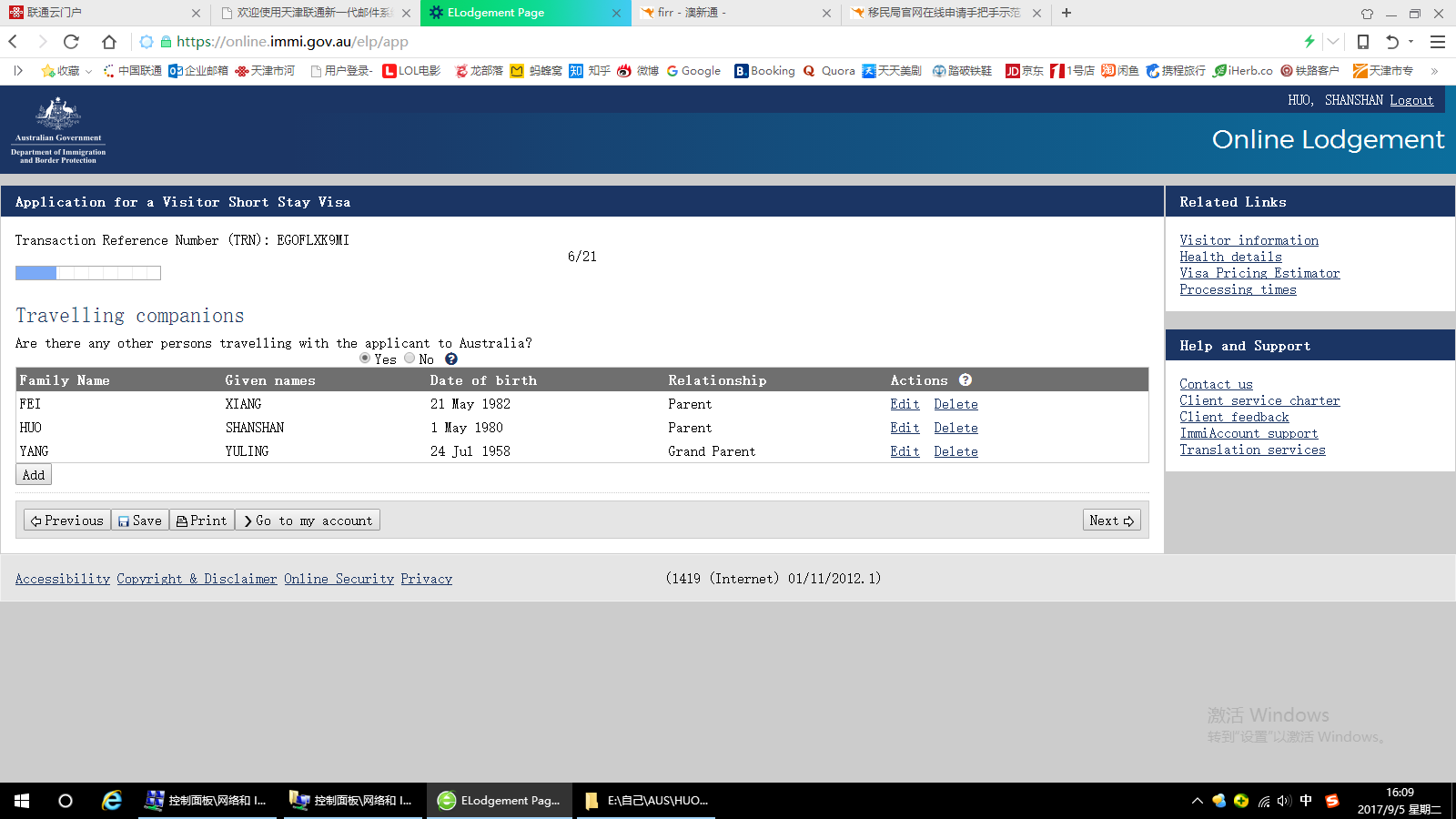Click the application progress bar
The height and width of the screenshot is (819, 1456).
coord(88,273)
